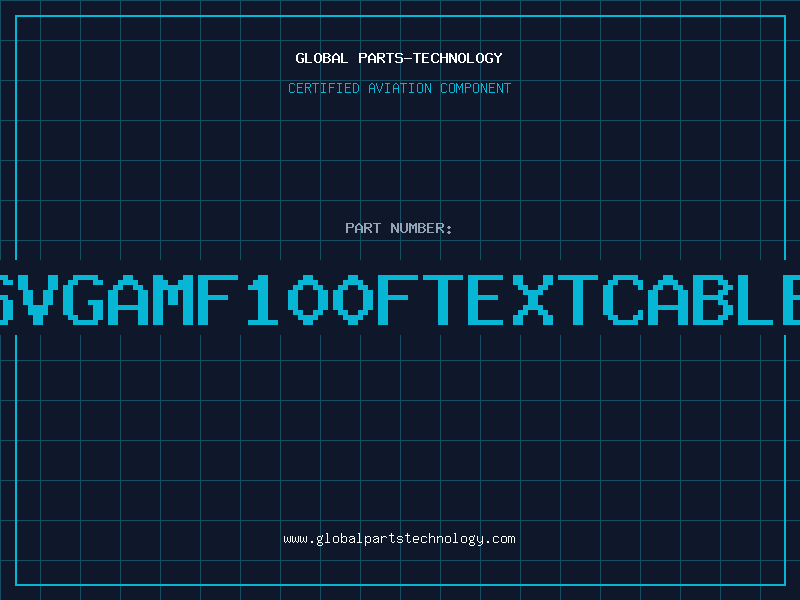This screenshot has width=800, height=600.
Task: Open the www.globalpartstechnology.com link
Action: click(399, 539)
